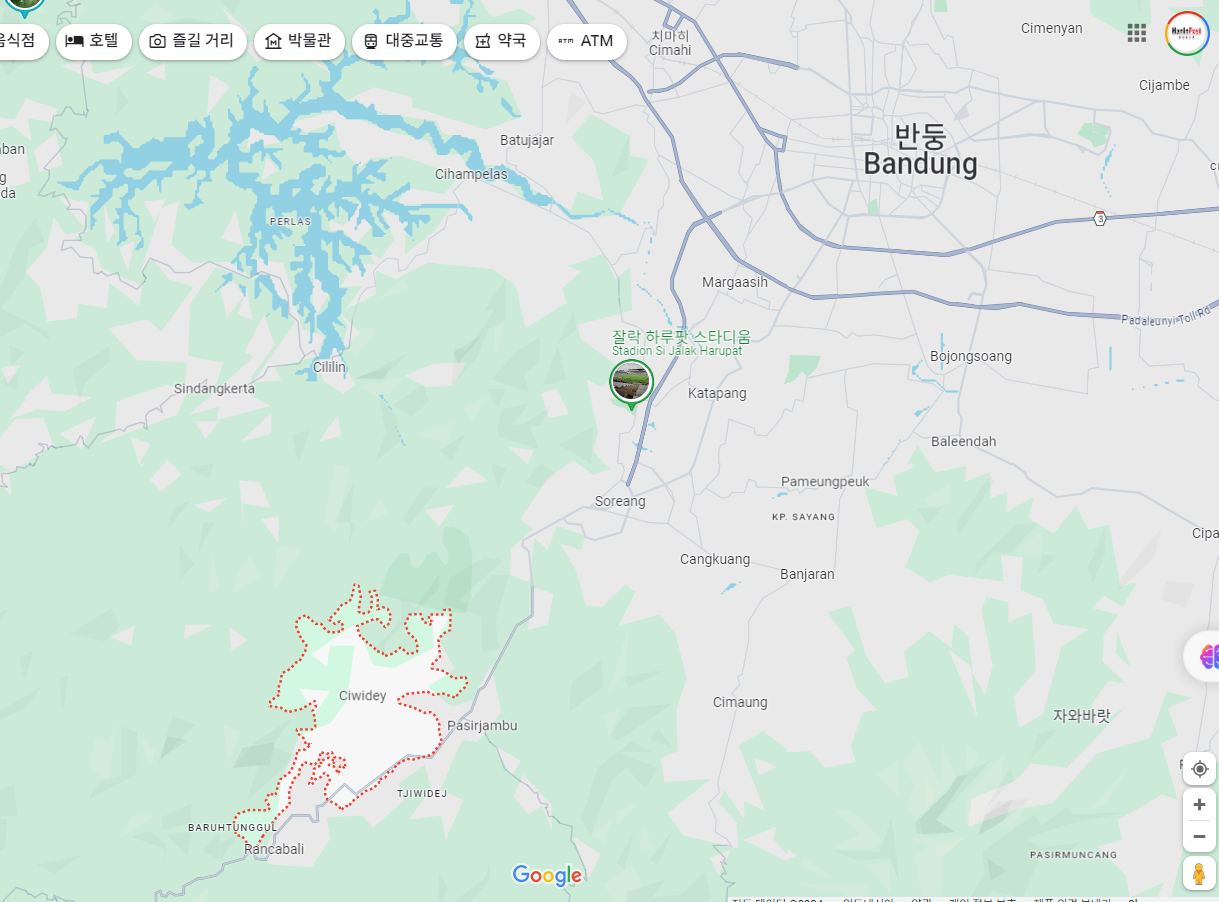The image size is (1219, 902).
Task: Select the partially visible 음식점 chip
Action: coord(22,41)
